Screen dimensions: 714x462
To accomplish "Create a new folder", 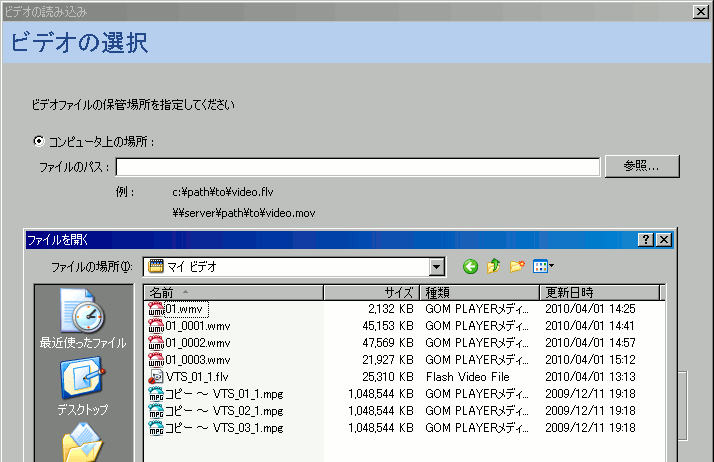I will click(517, 266).
